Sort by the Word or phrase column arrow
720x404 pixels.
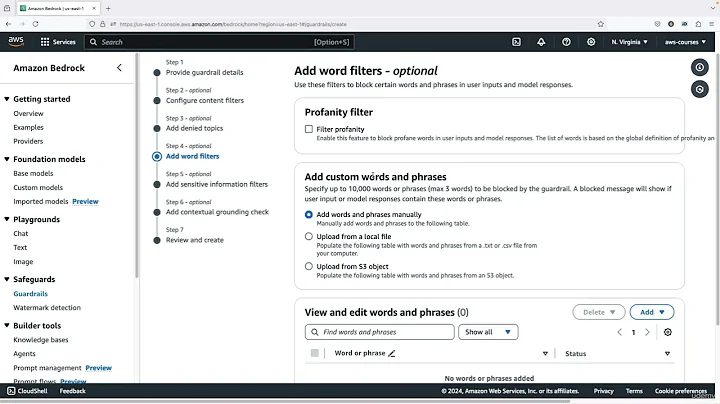pyautogui.click(x=545, y=354)
